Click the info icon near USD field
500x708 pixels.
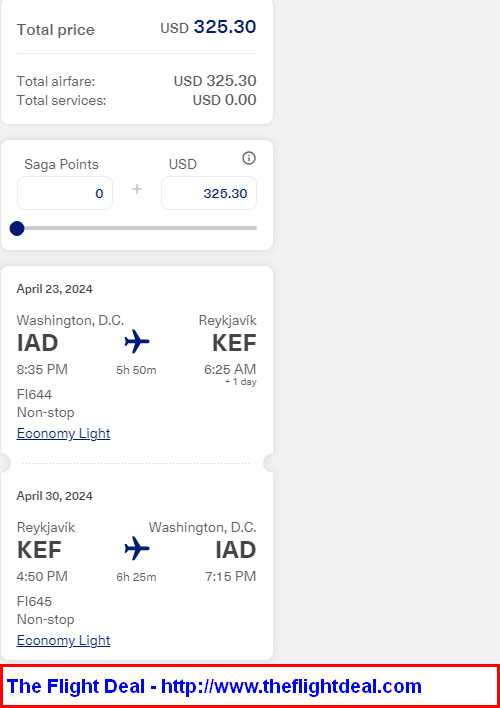point(249,158)
